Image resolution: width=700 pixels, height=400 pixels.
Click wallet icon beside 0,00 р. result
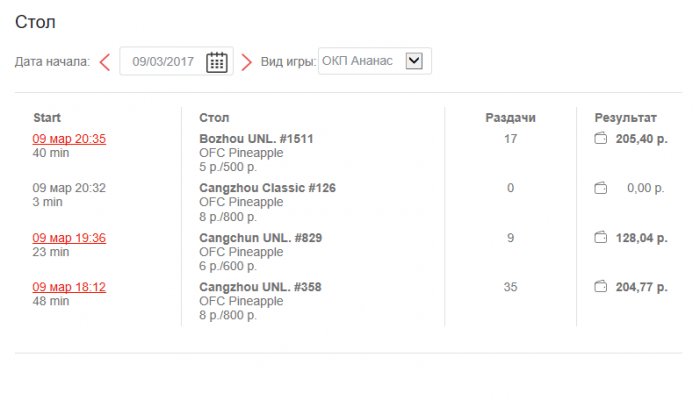pyautogui.click(x=601, y=188)
